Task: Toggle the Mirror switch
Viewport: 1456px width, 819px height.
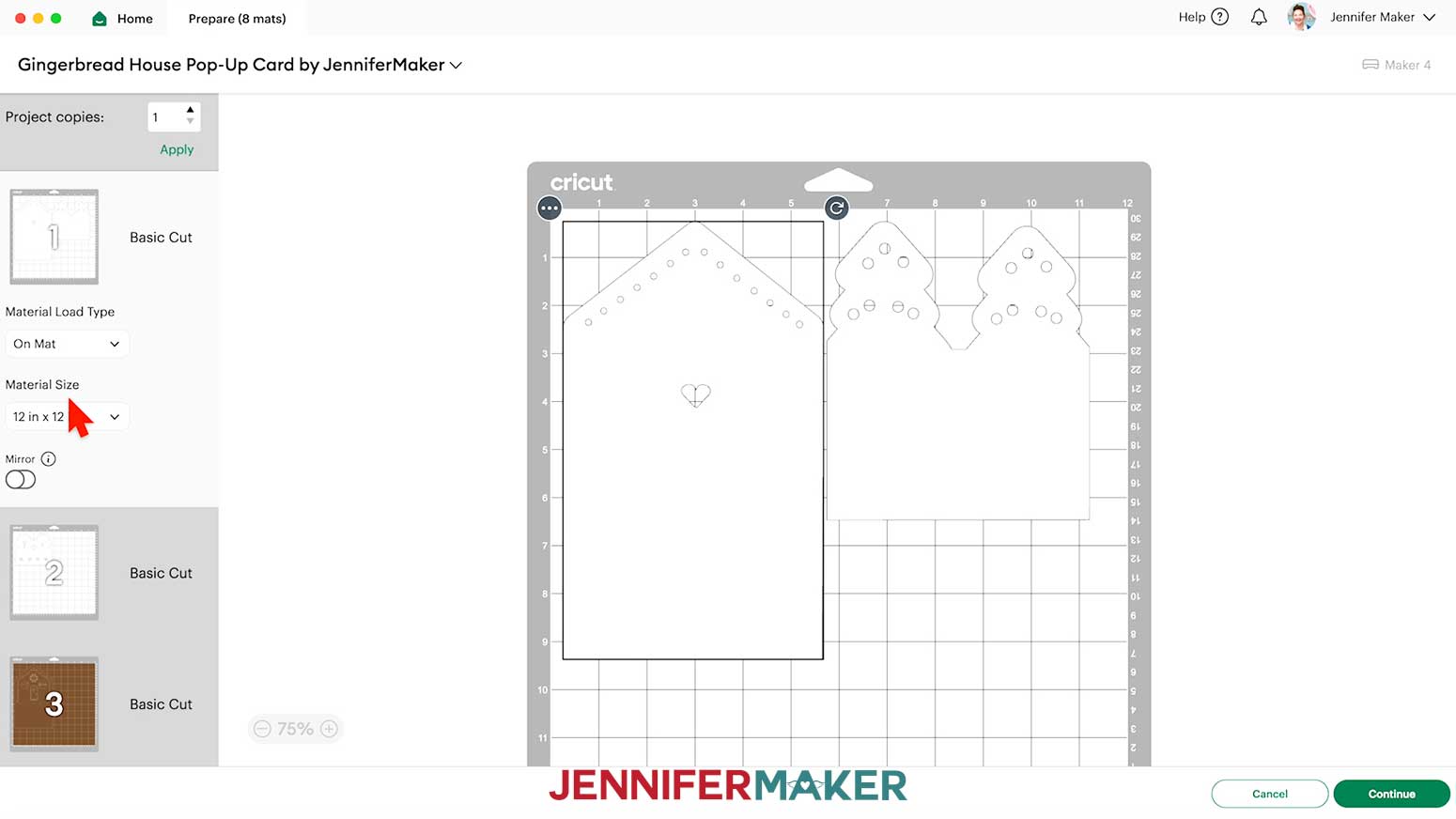Action: [x=21, y=480]
